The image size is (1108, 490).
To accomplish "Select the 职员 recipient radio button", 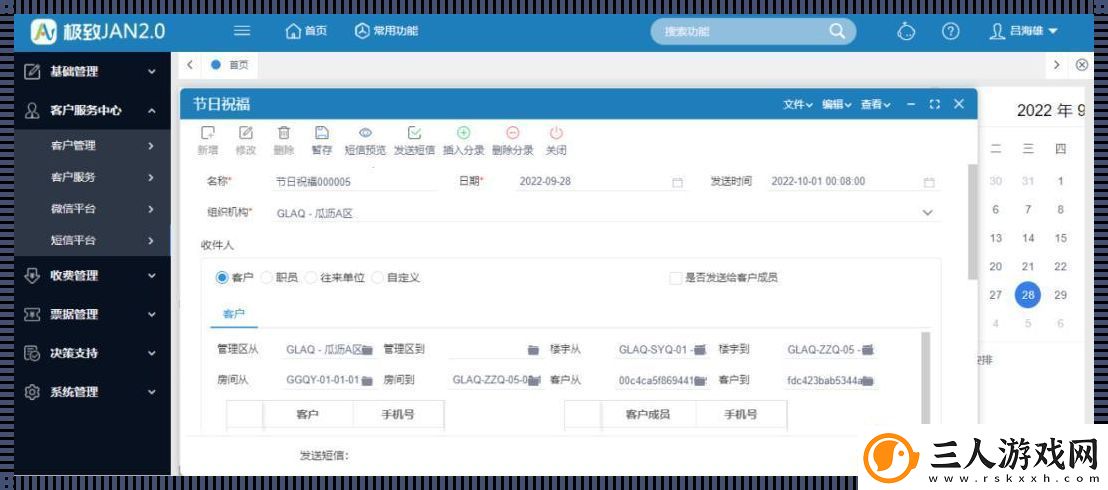I will click(266, 278).
